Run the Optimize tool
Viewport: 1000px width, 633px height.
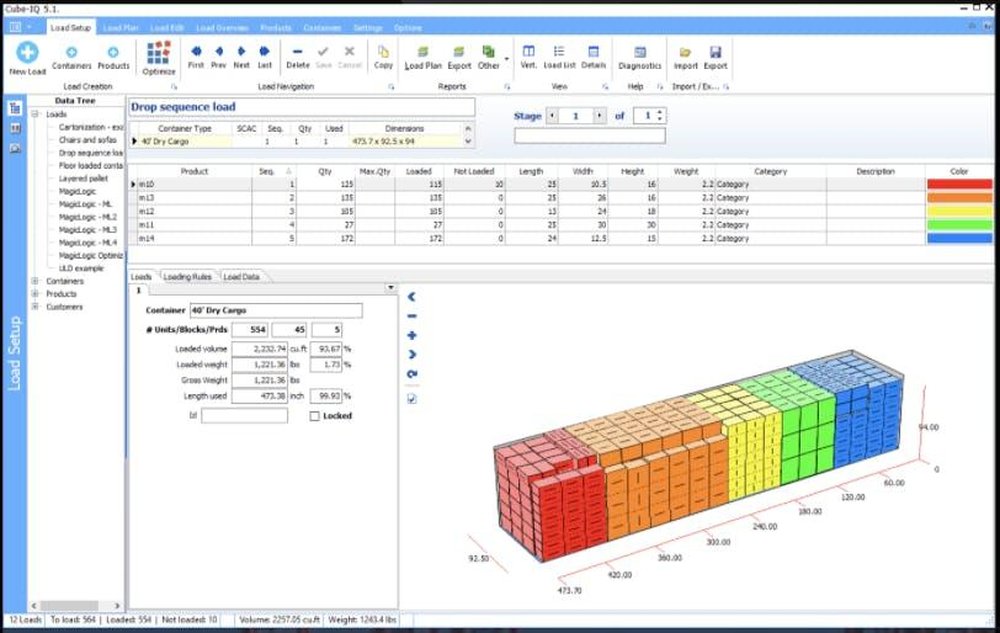(159, 57)
